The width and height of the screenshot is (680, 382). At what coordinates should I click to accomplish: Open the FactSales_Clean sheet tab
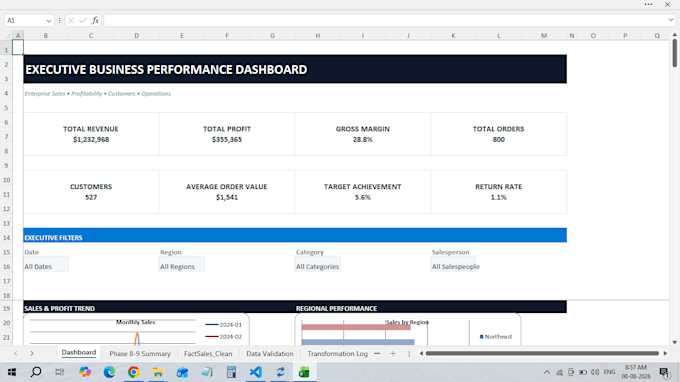pos(208,353)
